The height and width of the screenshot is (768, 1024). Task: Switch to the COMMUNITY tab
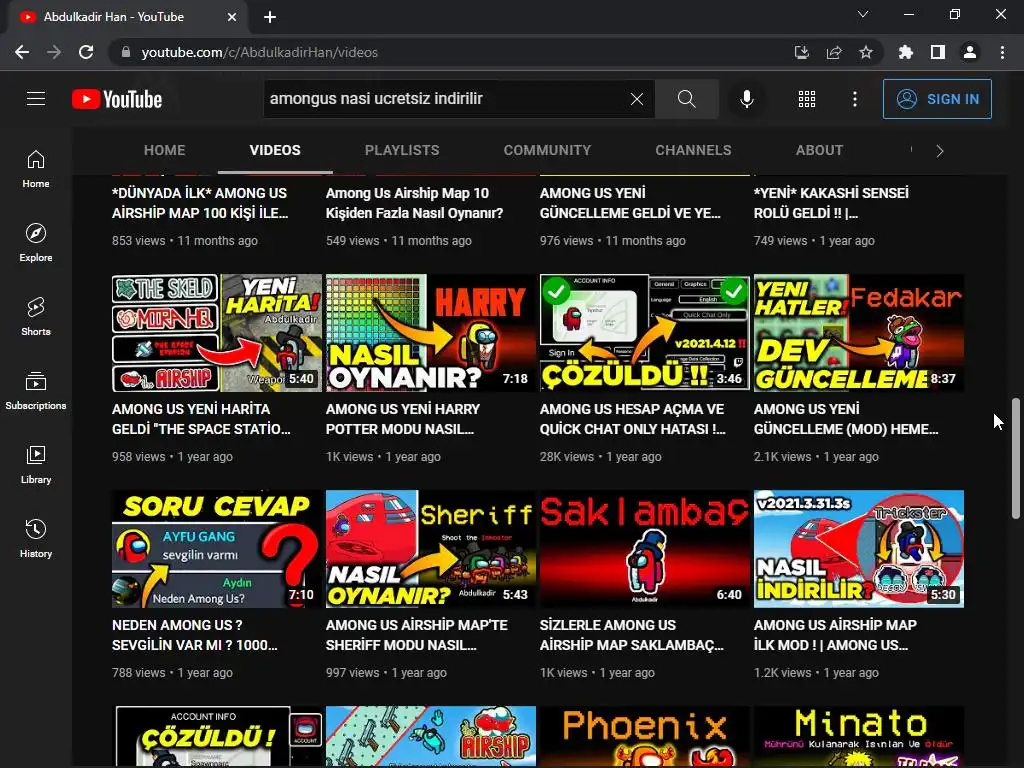(547, 150)
